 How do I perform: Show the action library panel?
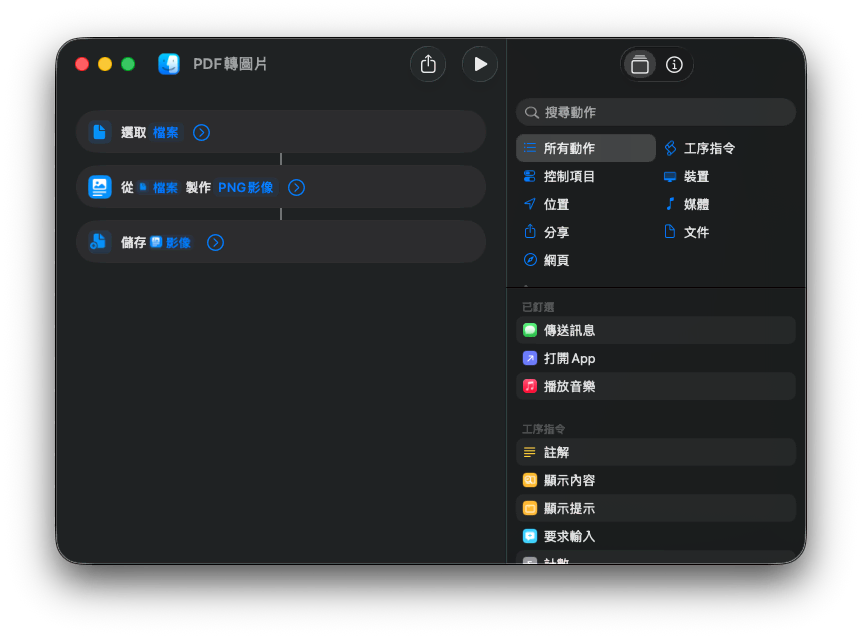[640, 65]
